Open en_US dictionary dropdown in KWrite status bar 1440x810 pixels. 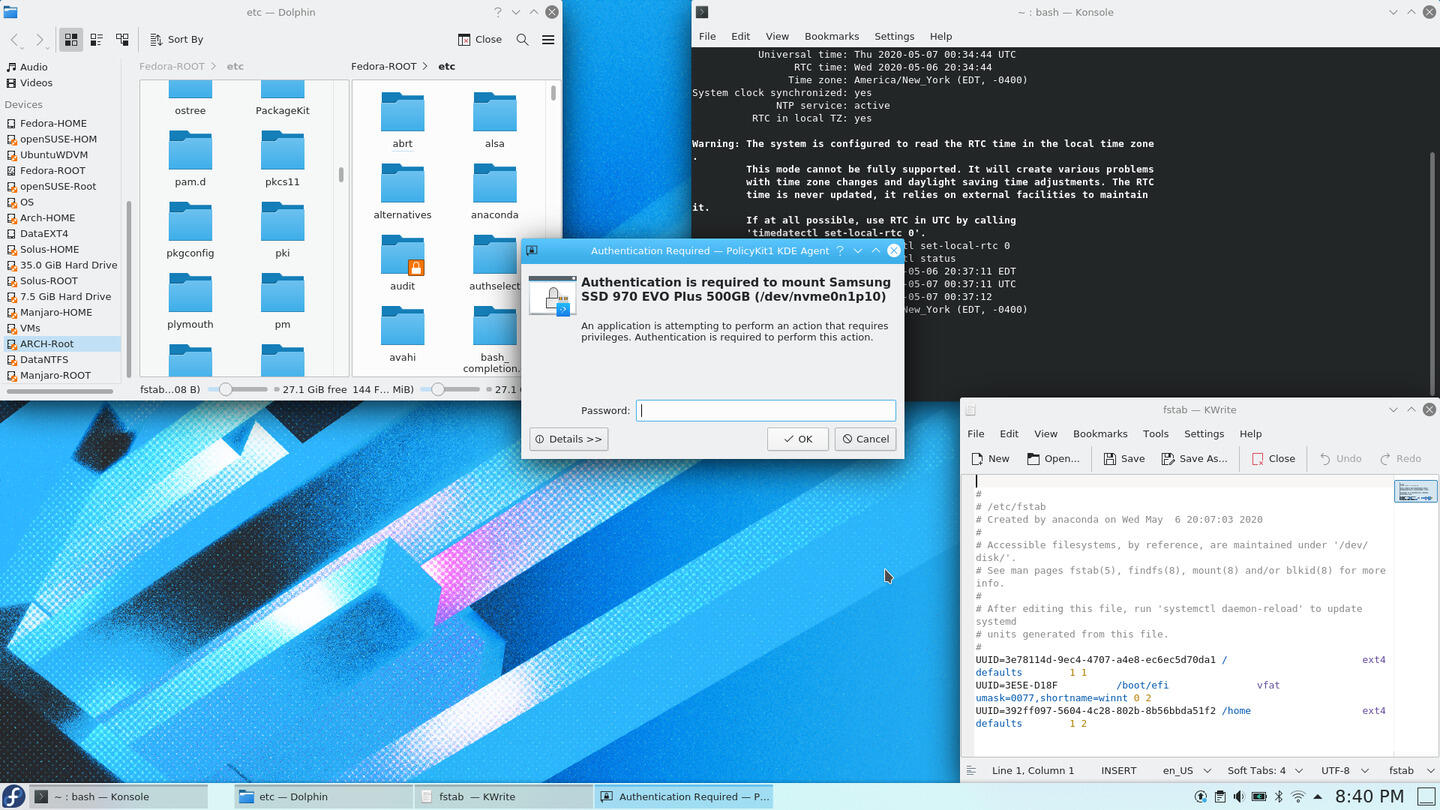[x=1187, y=771]
